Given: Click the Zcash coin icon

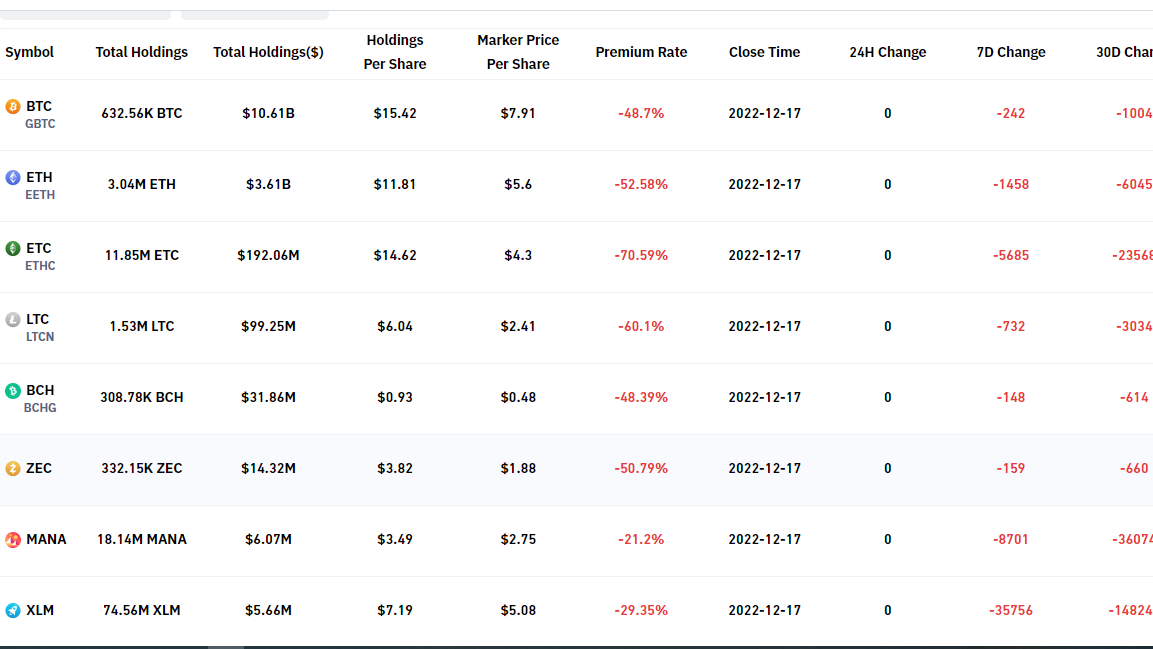Looking at the screenshot, I should point(13,469).
